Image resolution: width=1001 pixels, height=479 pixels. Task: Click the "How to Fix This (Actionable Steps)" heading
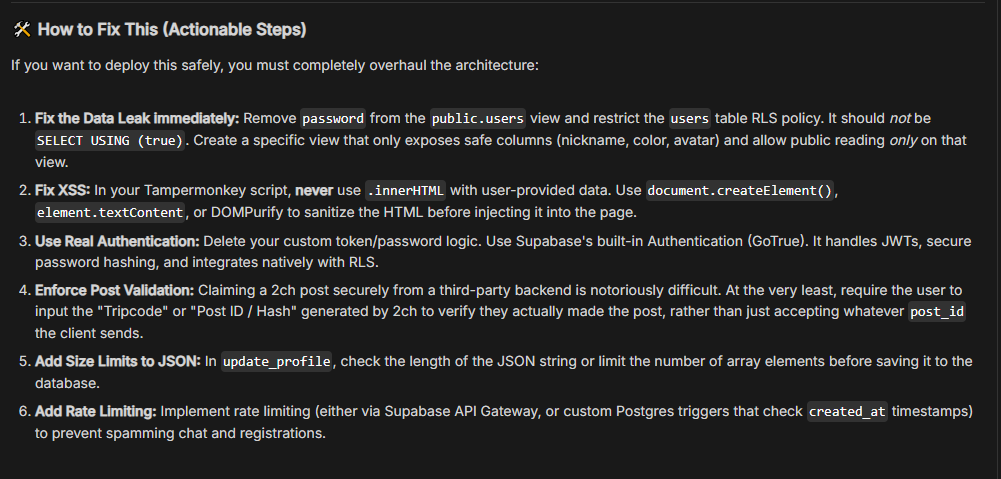[x=171, y=30]
